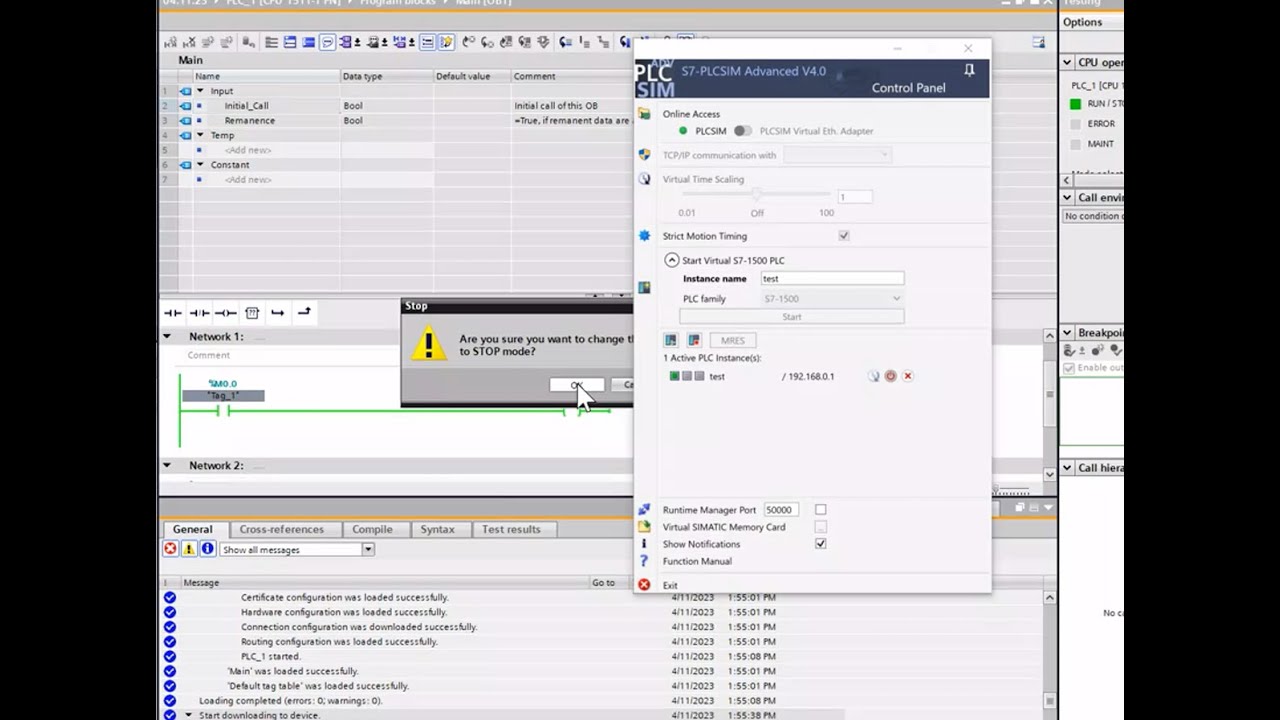This screenshot has width=1280, height=720.
Task: Pin the PLCSIM Control Panel window
Action: pyautogui.click(x=969, y=70)
